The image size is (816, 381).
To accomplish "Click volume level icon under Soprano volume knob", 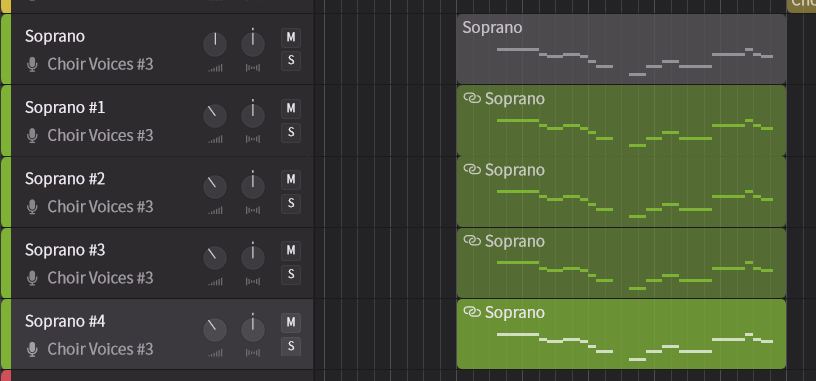I will tap(215, 68).
